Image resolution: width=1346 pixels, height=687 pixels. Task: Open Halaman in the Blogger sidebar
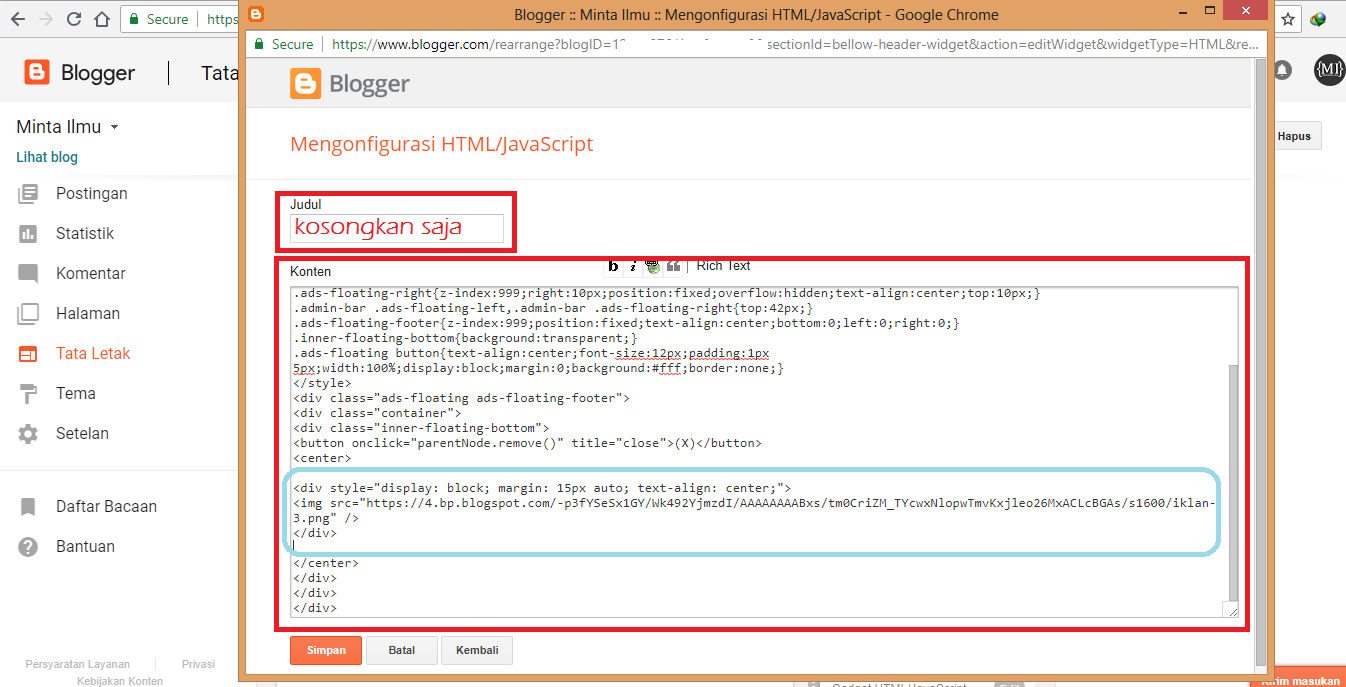coord(88,313)
